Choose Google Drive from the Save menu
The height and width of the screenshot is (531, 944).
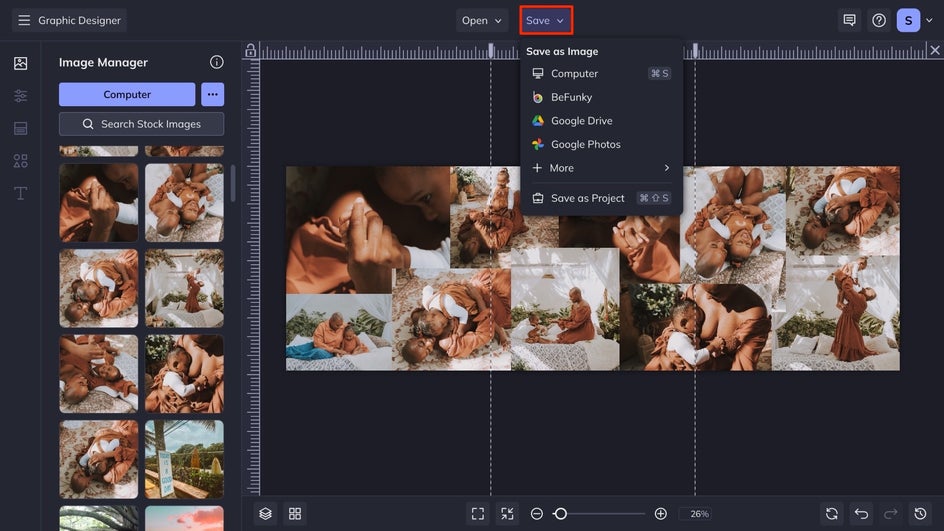point(581,121)
